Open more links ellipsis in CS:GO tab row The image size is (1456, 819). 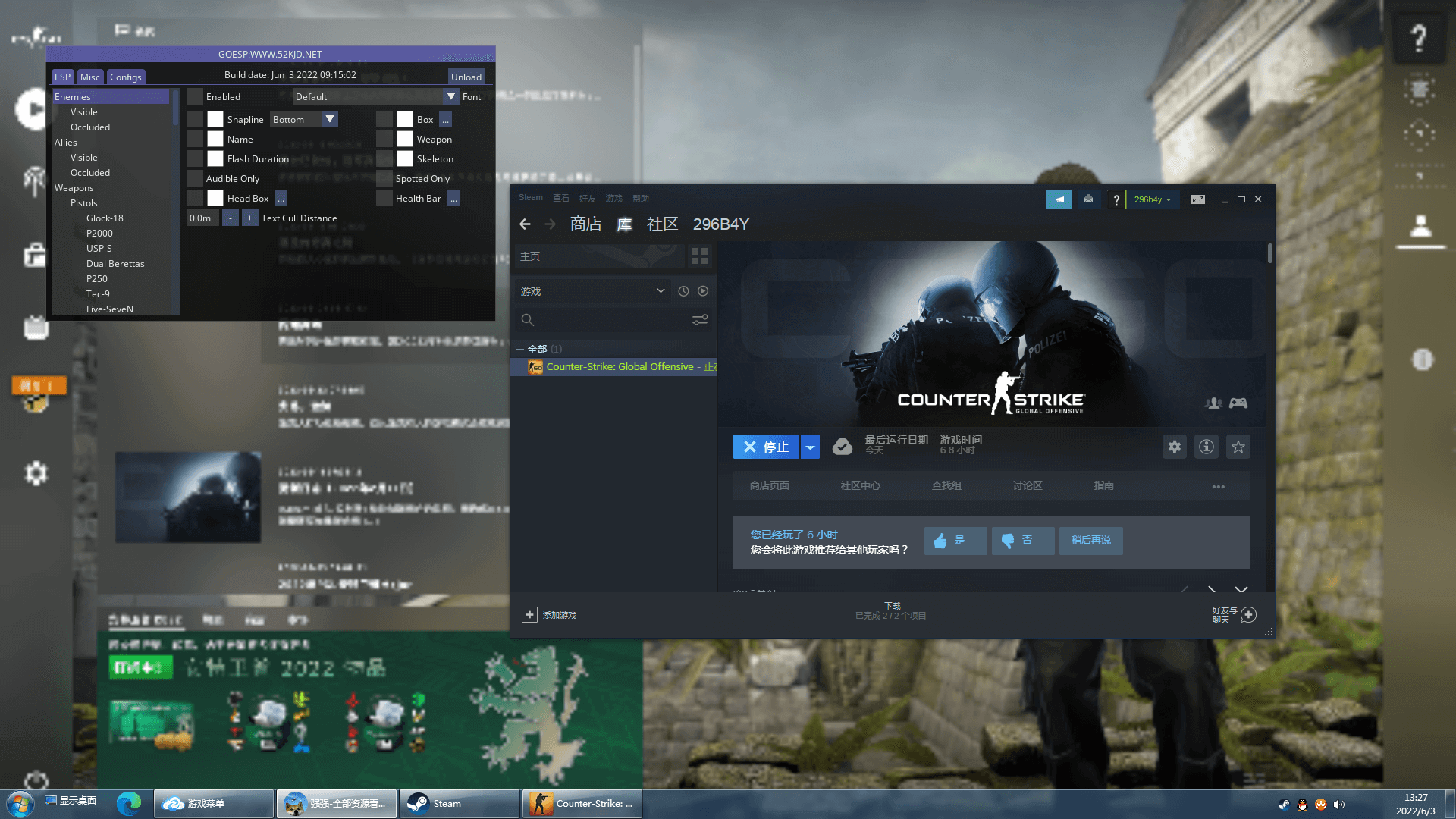point(1218,486)
